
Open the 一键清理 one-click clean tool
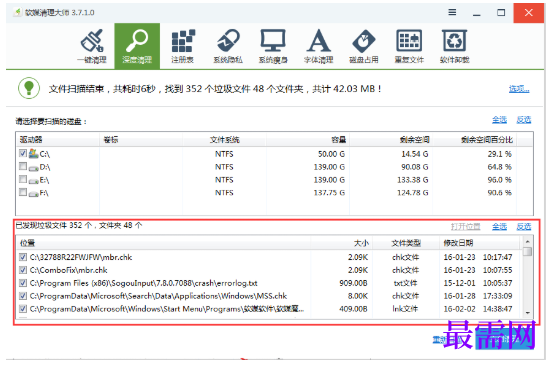pyautogui.click(x=92, y=46)
